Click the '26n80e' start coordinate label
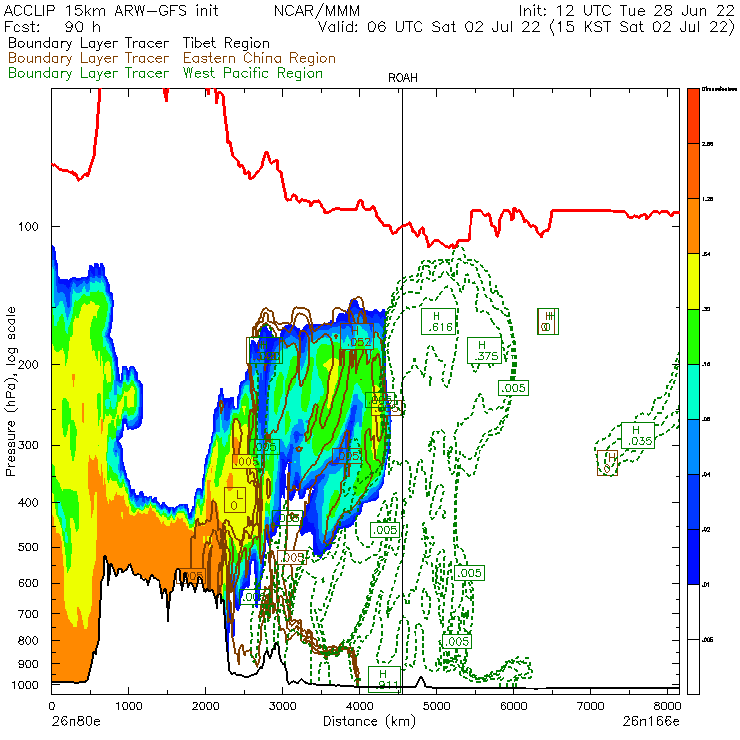This screenshot has width=740, height=740. click(76, 721)
